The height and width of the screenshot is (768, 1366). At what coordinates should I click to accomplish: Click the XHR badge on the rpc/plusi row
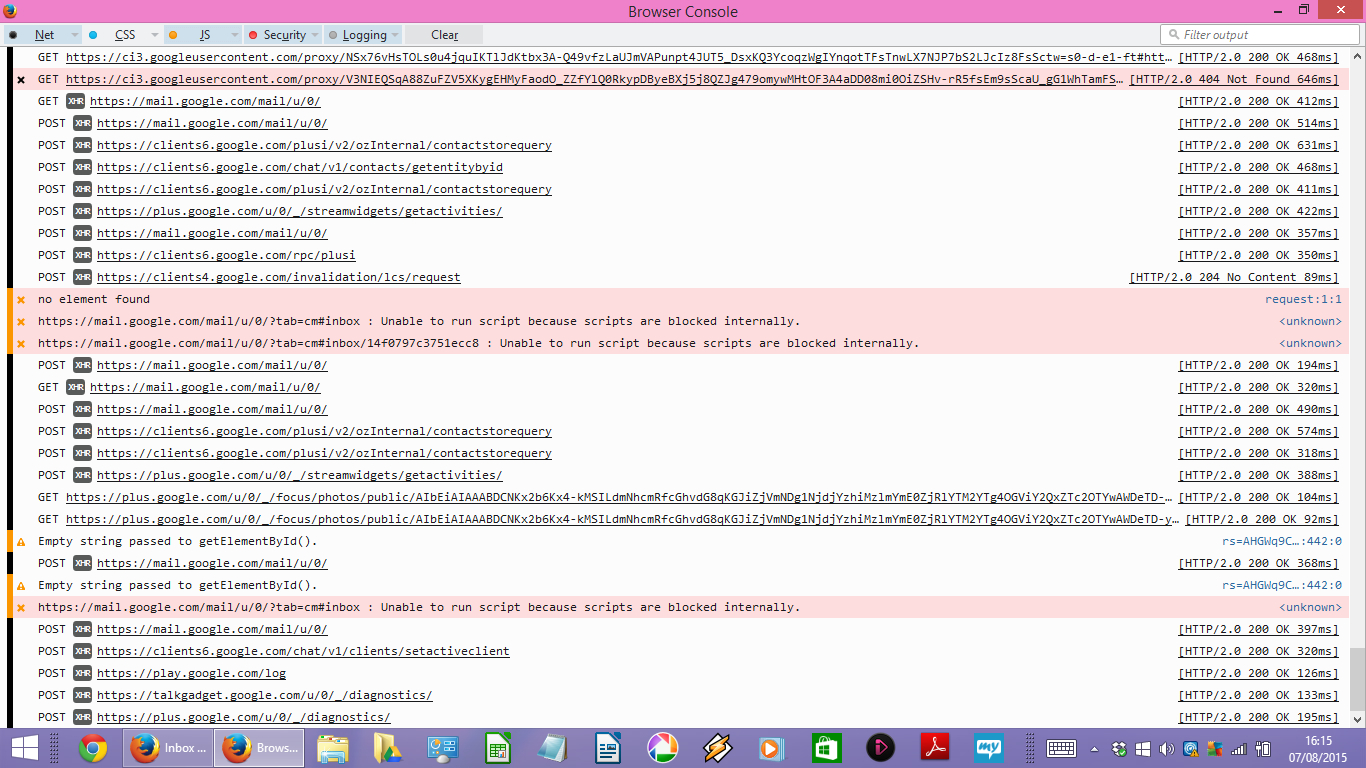[83, 255]
